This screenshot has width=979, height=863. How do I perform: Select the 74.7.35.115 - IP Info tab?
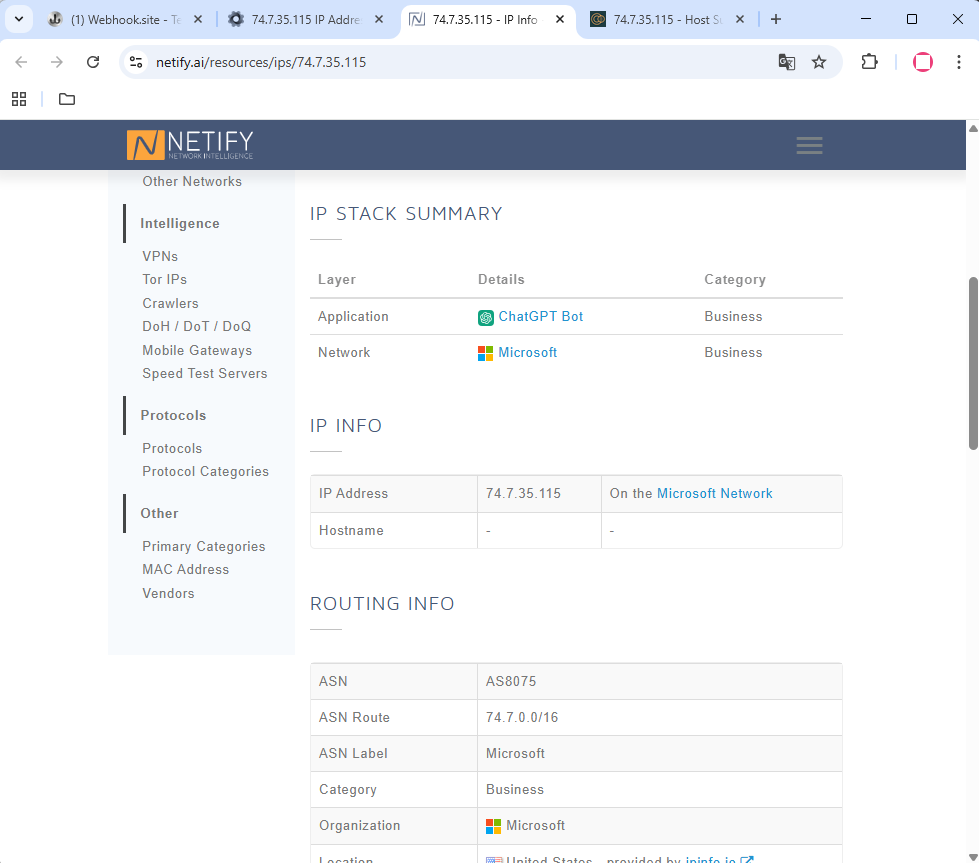(481, 19)
